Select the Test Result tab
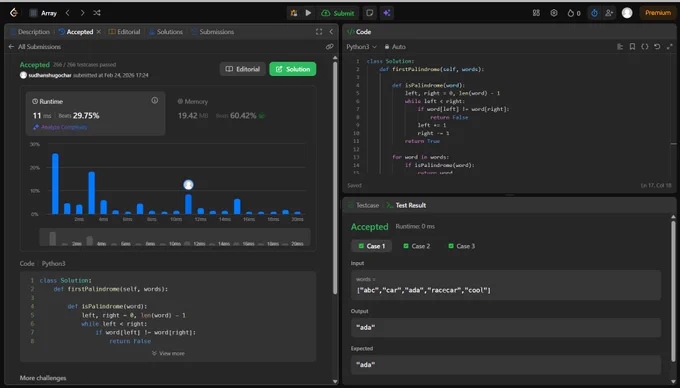The image size is (680, 388). coord(406,205)
